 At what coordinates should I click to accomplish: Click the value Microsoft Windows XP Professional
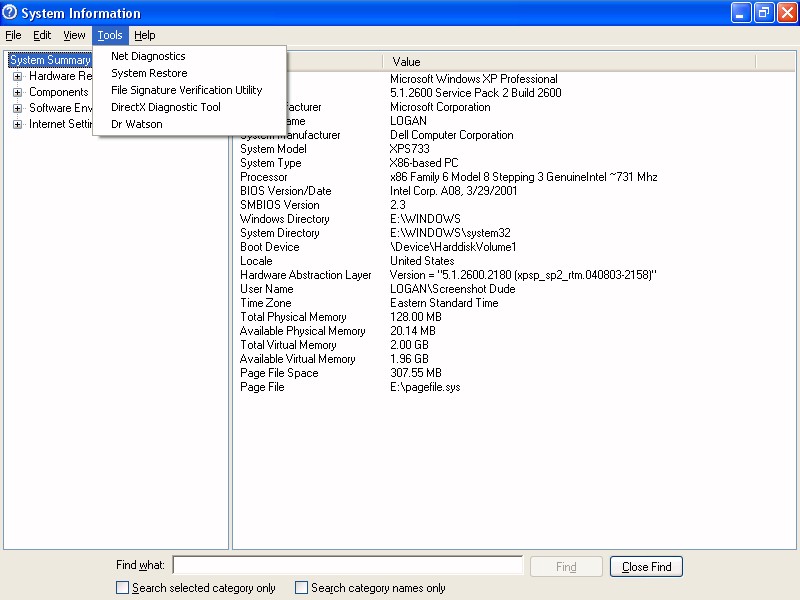[x=474, y=79]
